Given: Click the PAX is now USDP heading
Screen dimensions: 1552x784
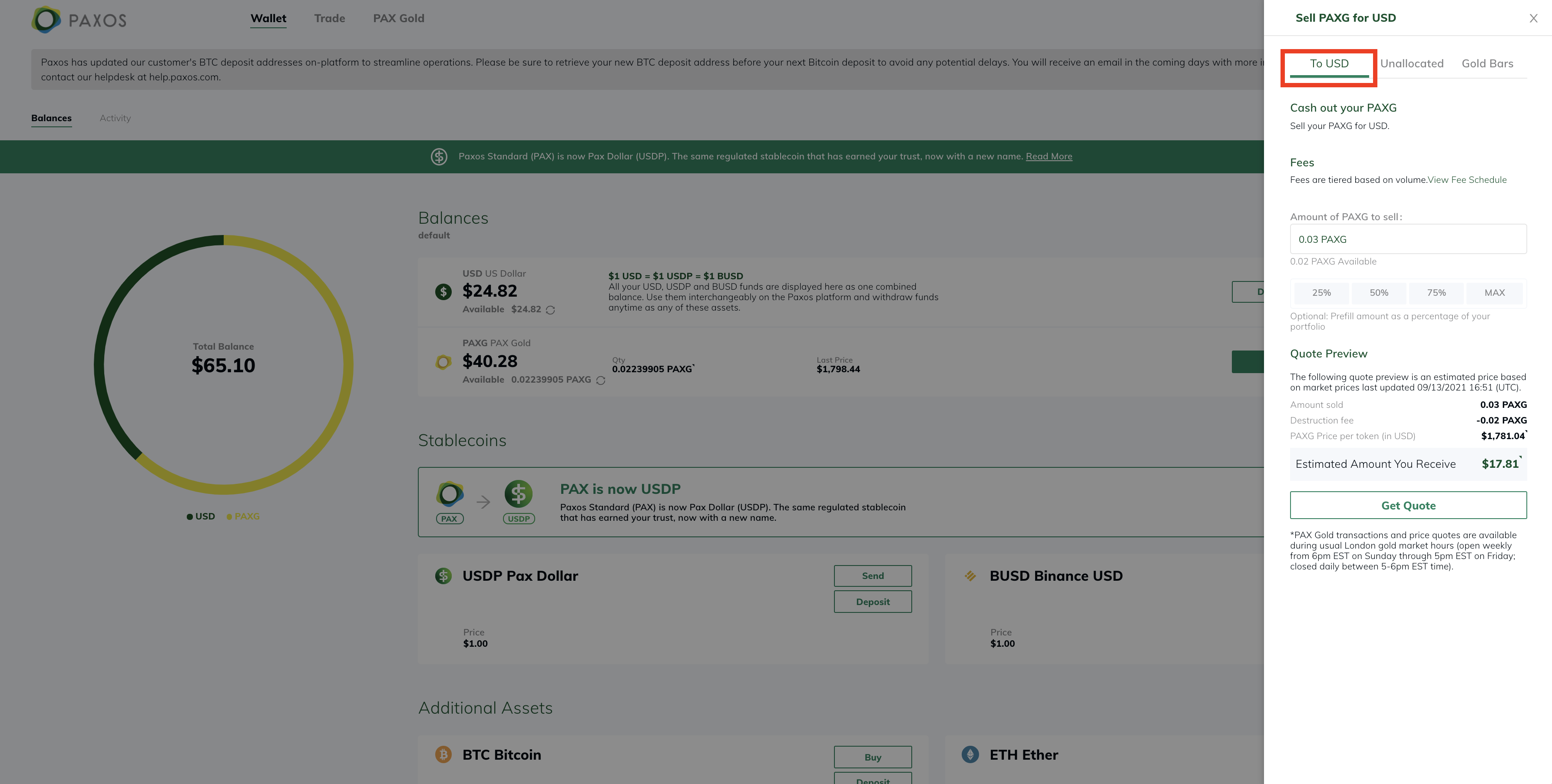Looking at the screenshot, I should tap(621, 490).
